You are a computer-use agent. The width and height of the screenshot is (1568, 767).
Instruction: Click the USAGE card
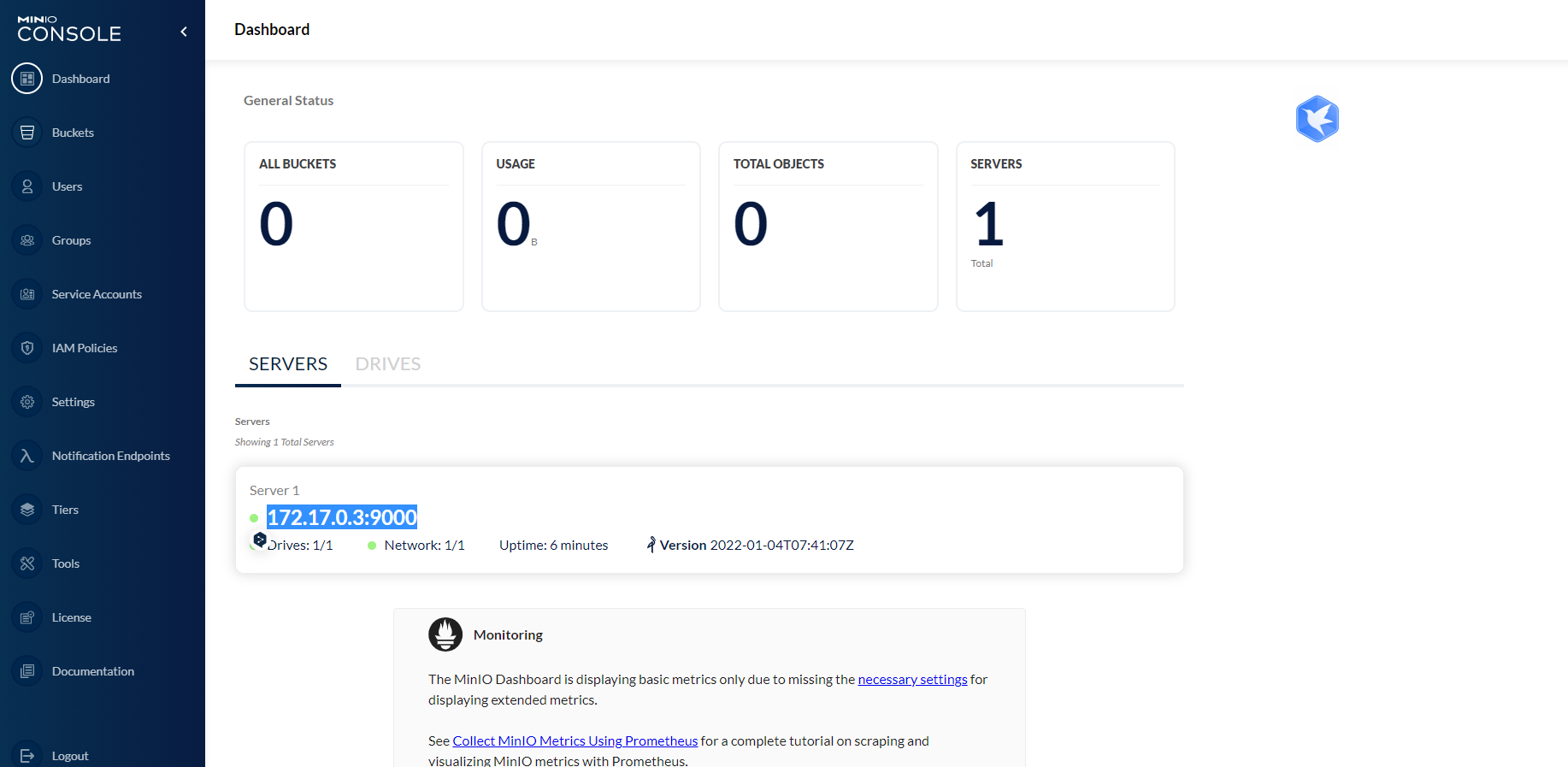pos(591,227)
